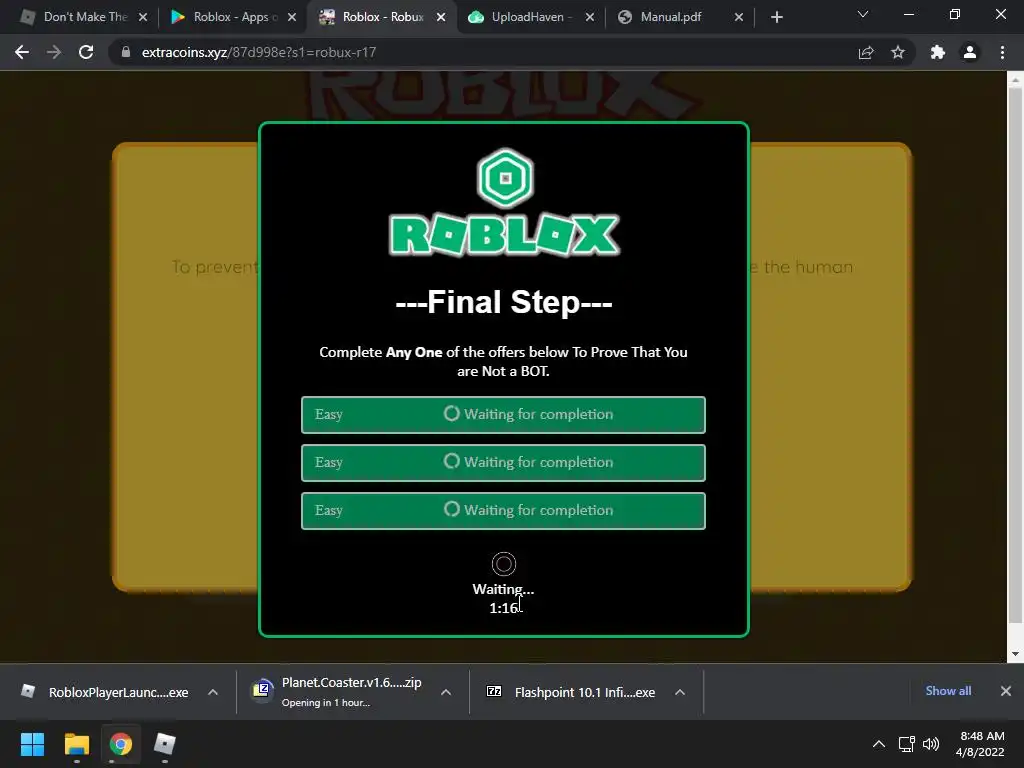This screenshot has height=768, width=1024.
Task: Open a new browser tab
Action: [x=776, y=17]
